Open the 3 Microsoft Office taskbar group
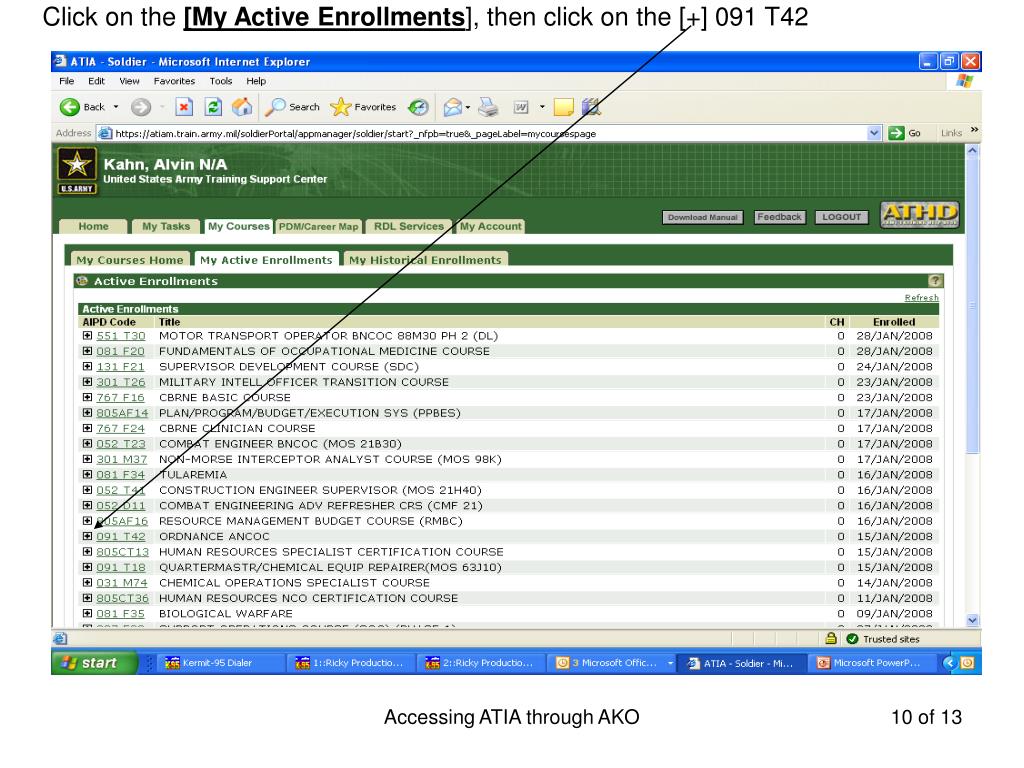The width and height of the screenshot is (1024, 768). [613, 663]
